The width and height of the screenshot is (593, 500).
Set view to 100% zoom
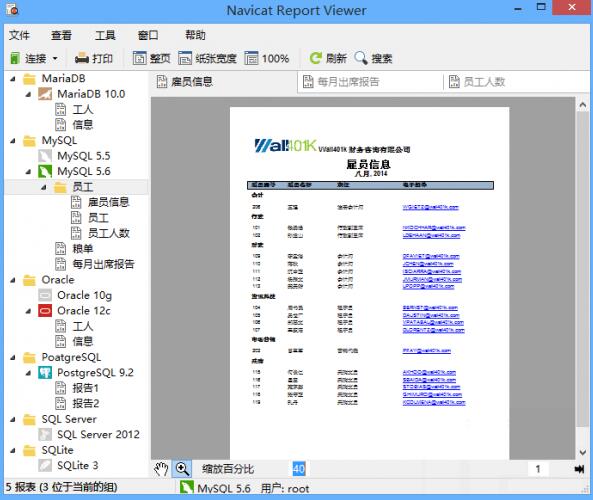tap(267, 58)
